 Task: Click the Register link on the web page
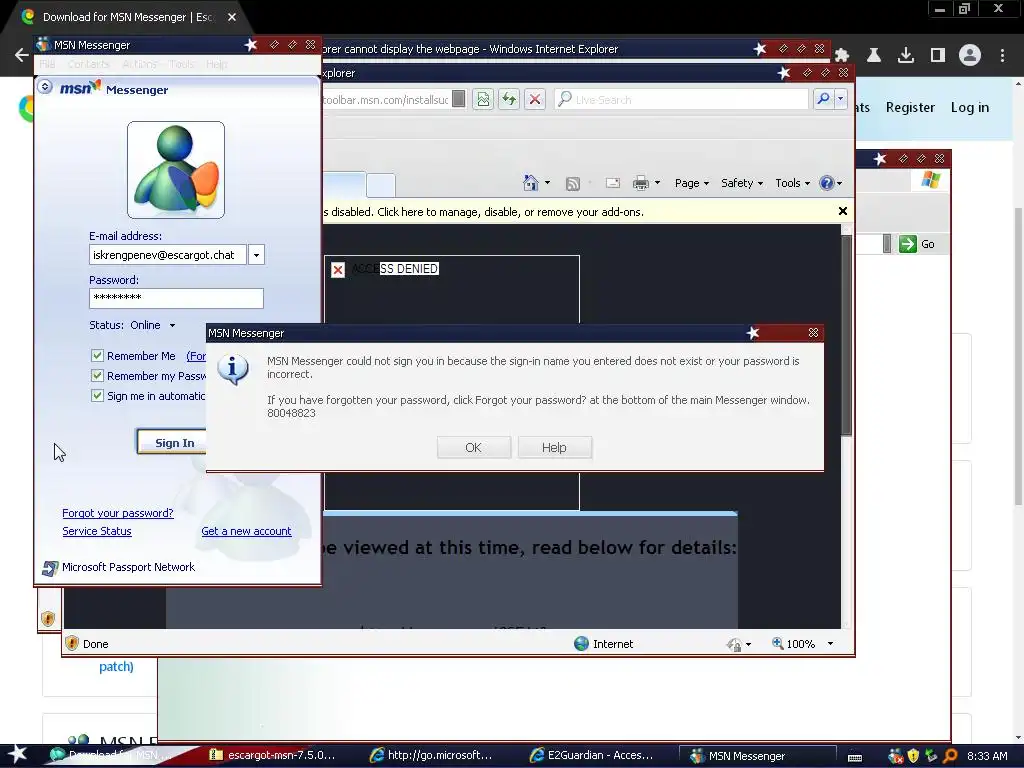click(x=910, y=107)
